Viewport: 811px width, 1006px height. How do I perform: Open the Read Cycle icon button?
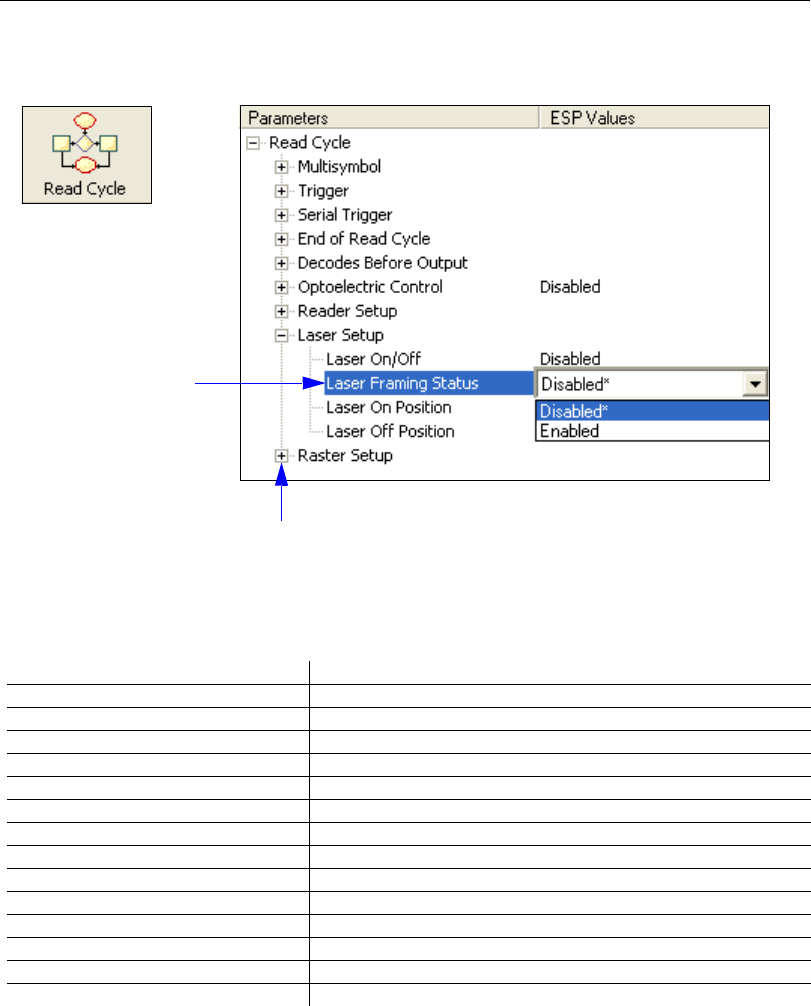click(87, 155)
